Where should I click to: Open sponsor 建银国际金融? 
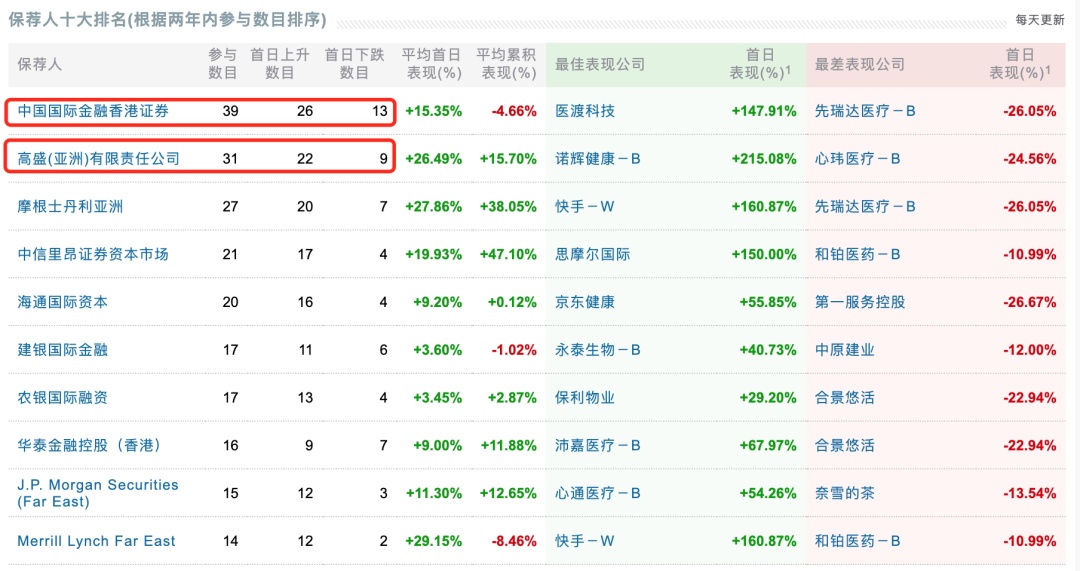63,350
